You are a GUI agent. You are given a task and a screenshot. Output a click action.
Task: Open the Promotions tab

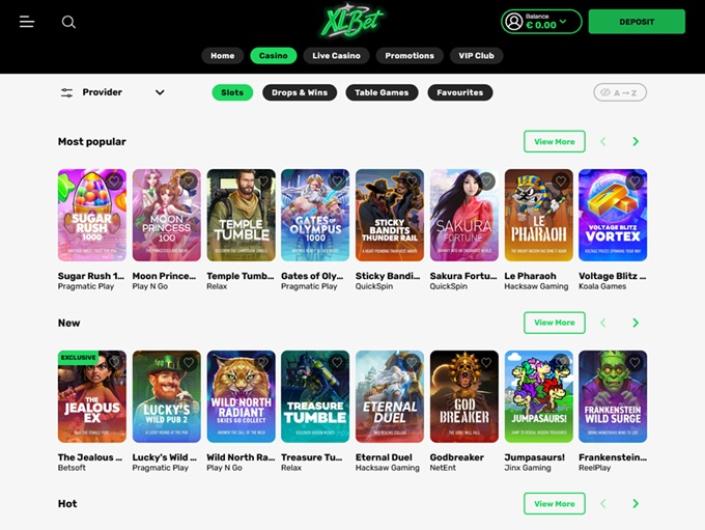[x=410, y=56]
